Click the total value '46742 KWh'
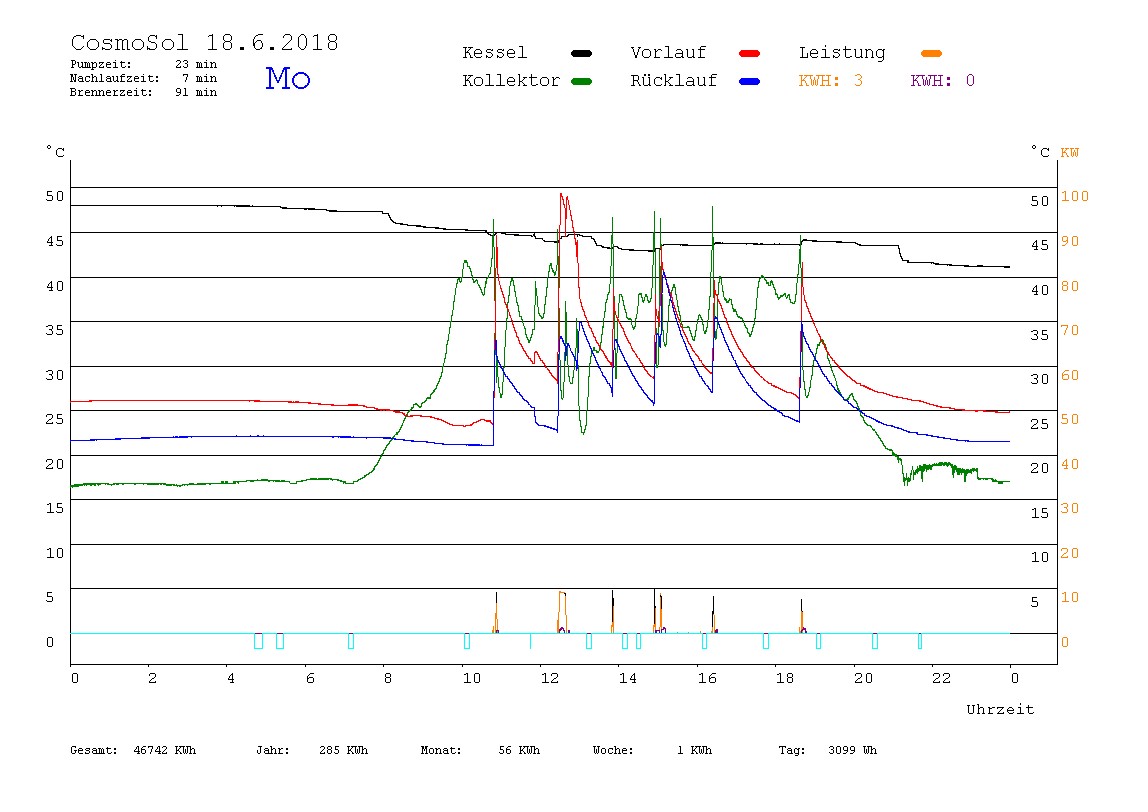Screen dimensions: 1148x812 click(165, 750)
